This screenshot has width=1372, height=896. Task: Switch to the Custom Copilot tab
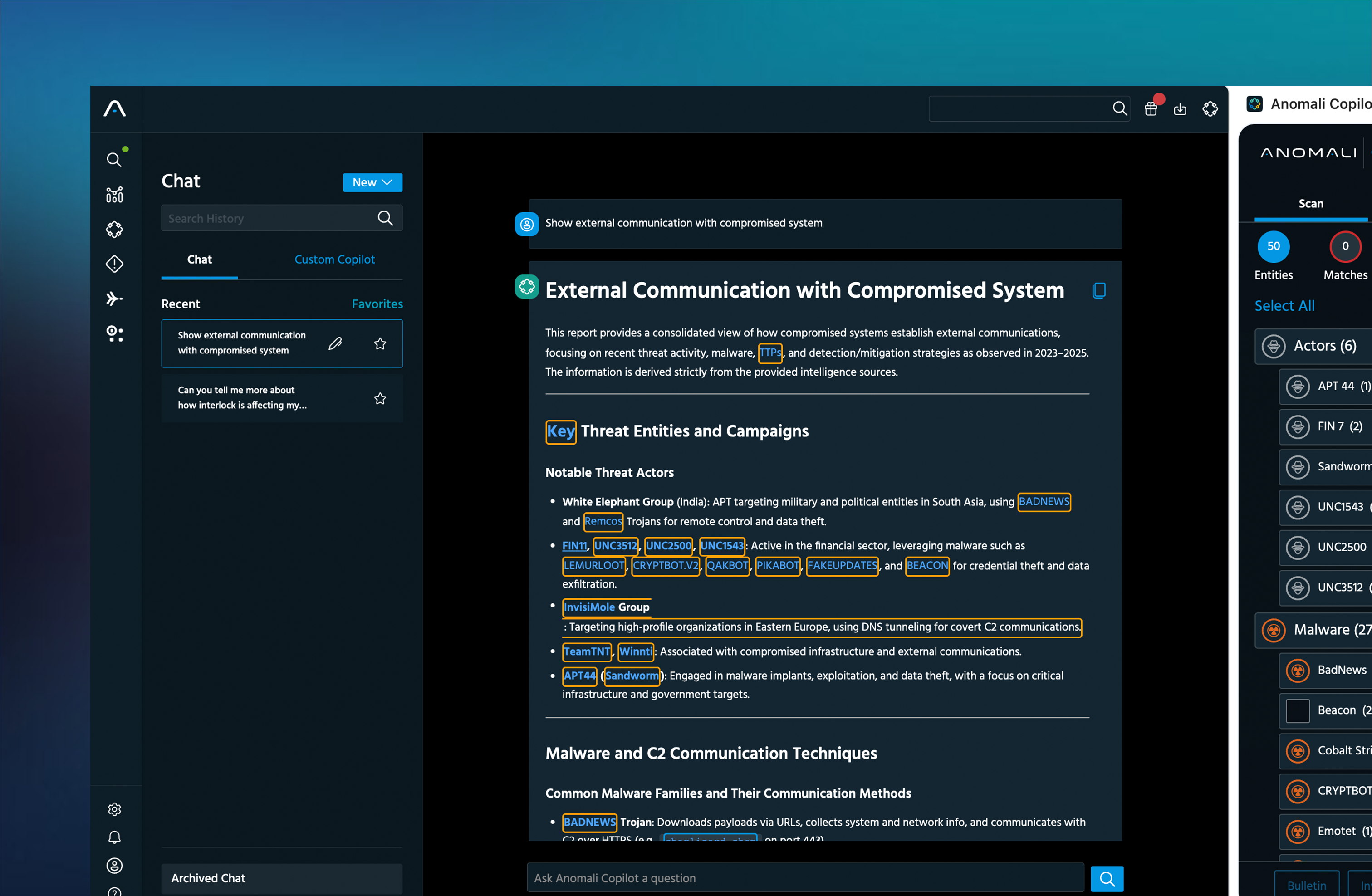(334, 259)
